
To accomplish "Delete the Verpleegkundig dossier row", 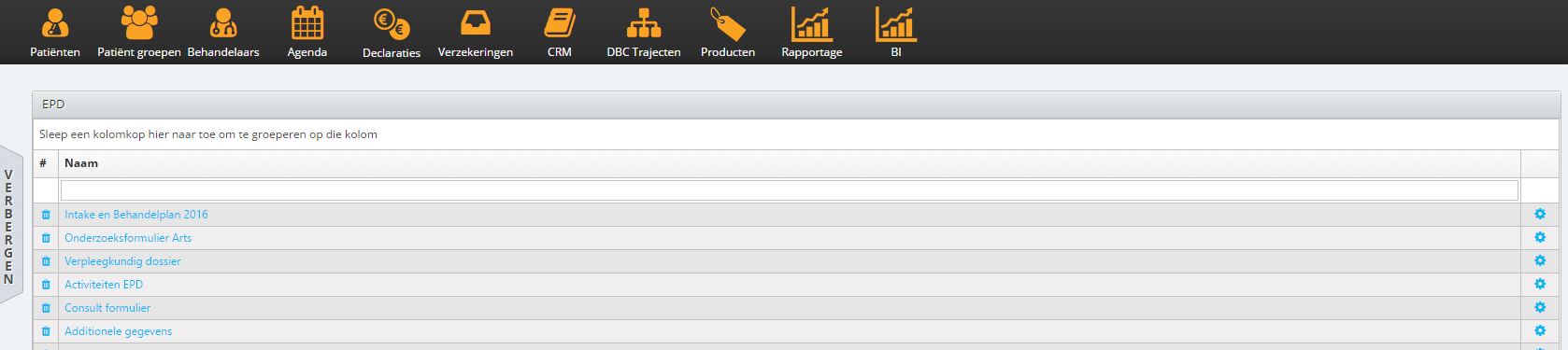I will 46,261.
